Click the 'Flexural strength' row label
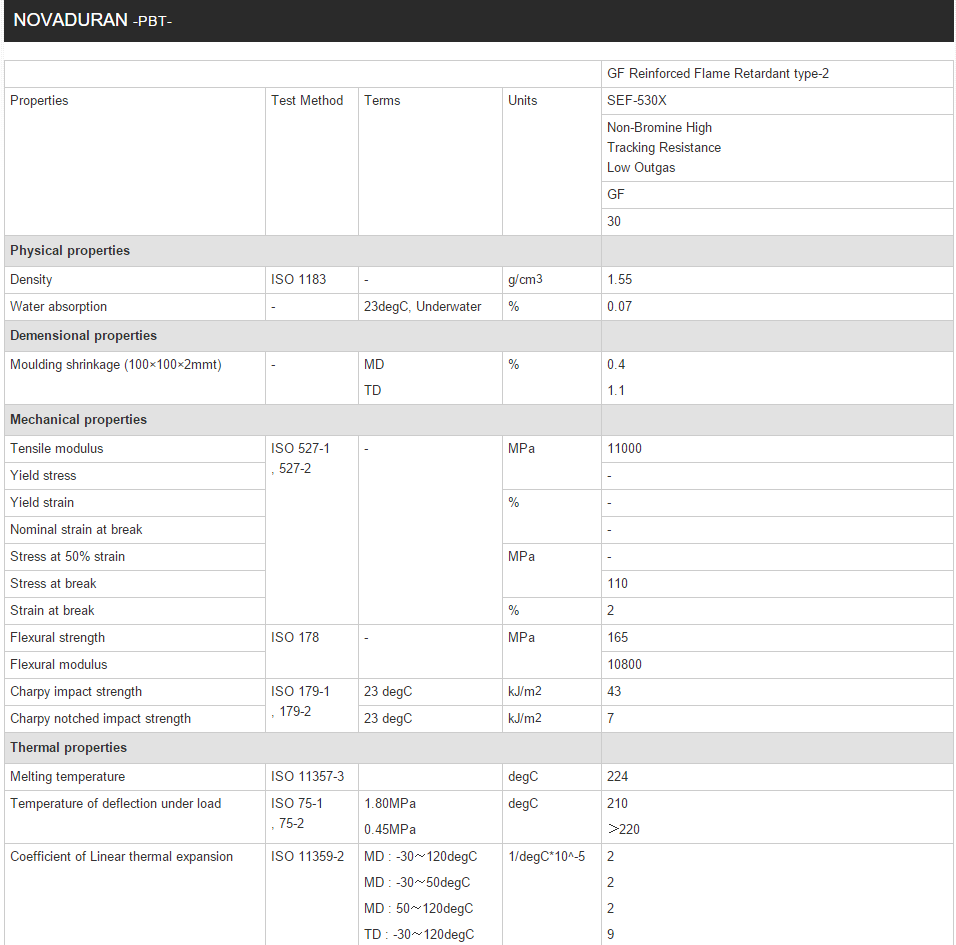 (x=57, y=638)
